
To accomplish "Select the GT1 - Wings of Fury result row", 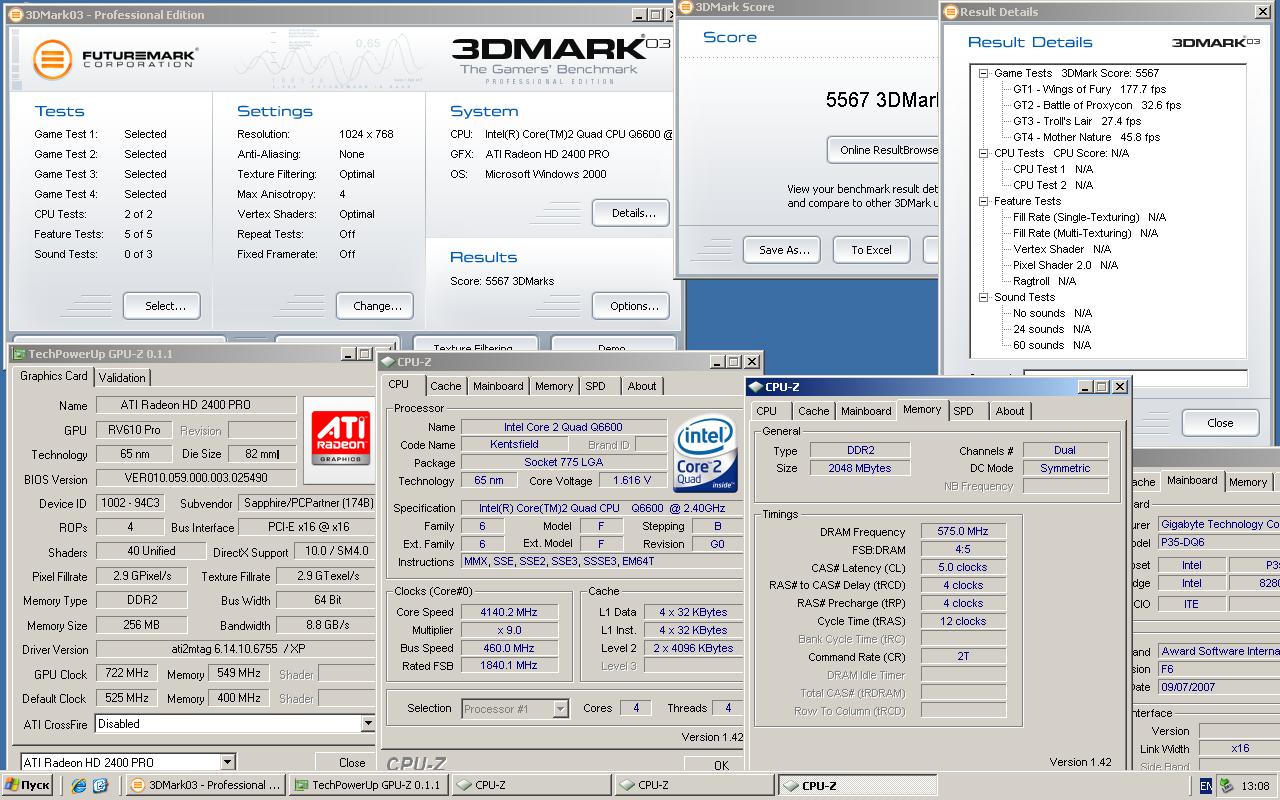I will click(1090, 89).
